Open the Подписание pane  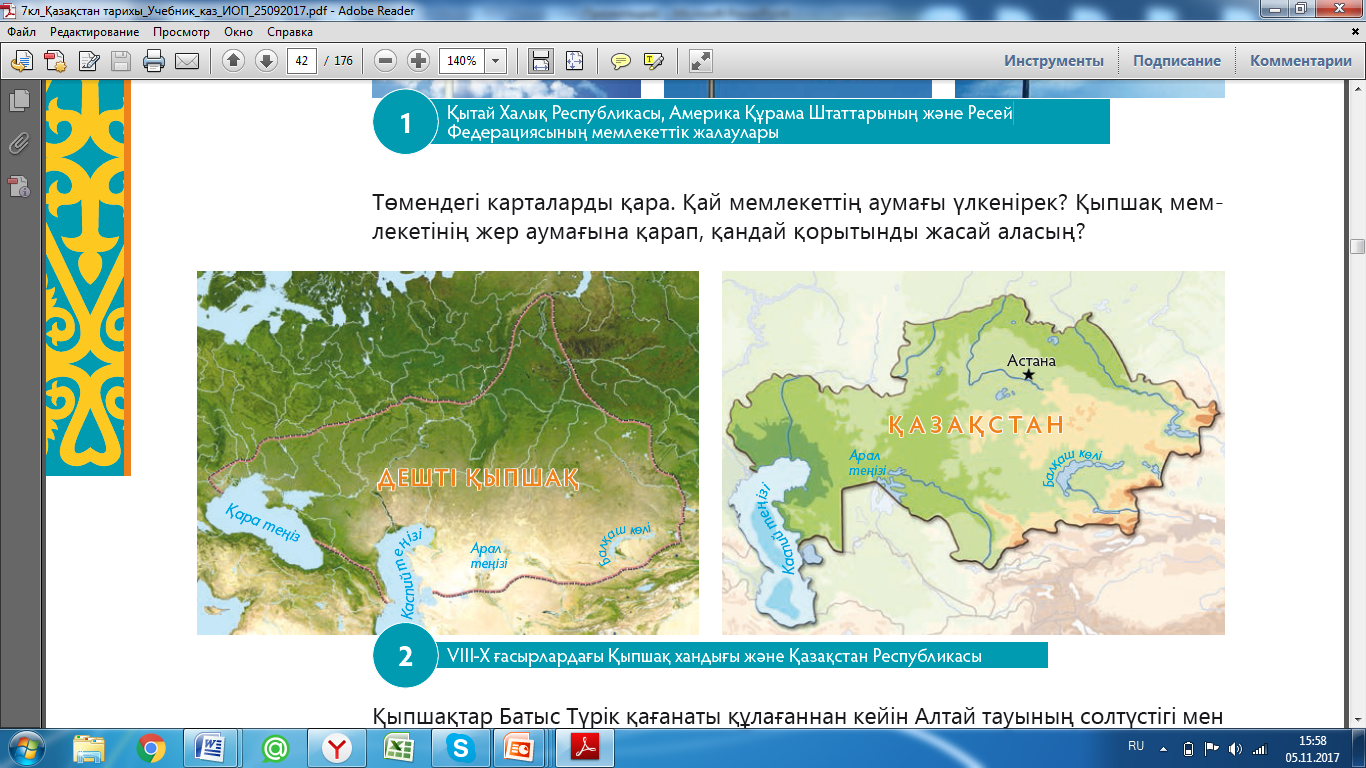[1177, 61]
